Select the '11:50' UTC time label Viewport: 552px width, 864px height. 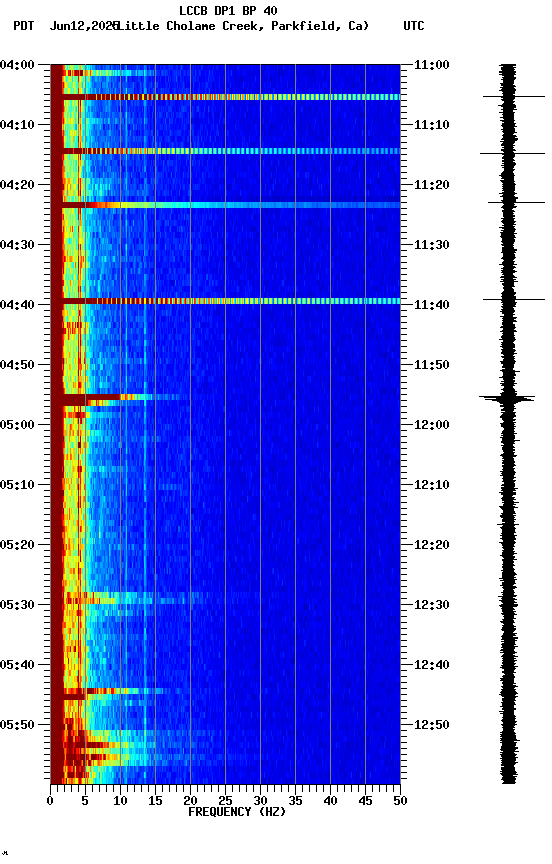click(x=432, y=365)
